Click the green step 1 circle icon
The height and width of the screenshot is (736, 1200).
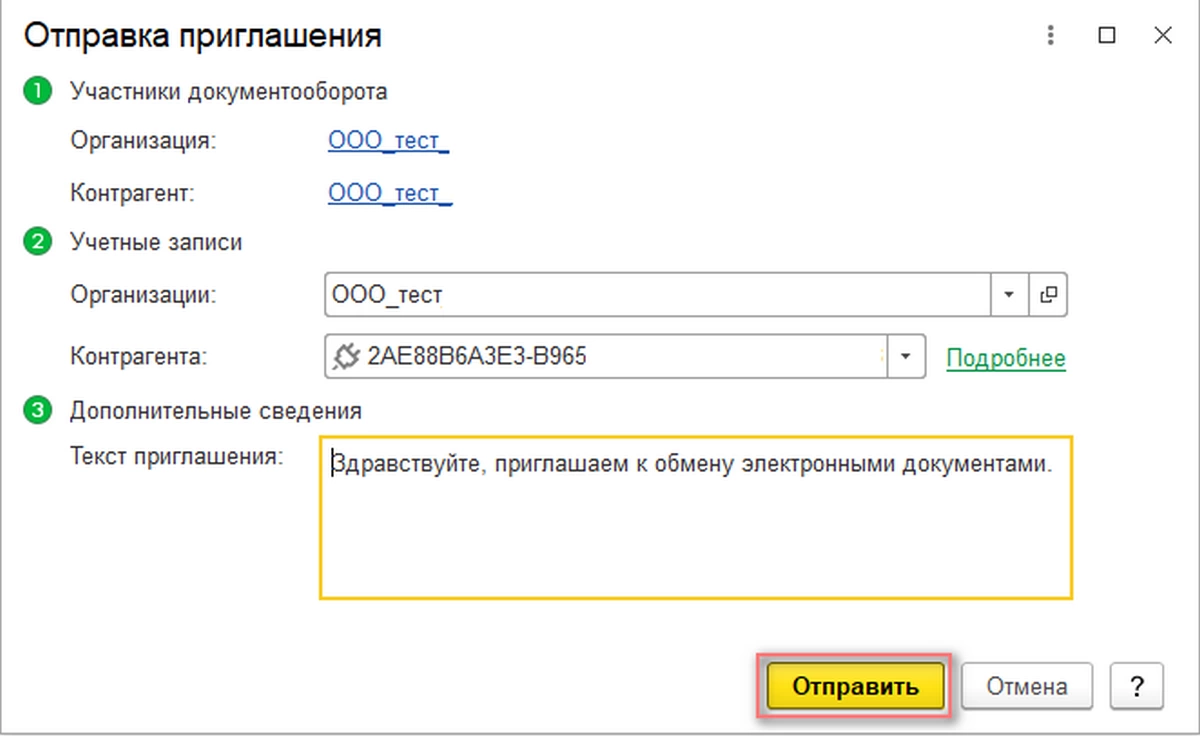coord(38,92)
